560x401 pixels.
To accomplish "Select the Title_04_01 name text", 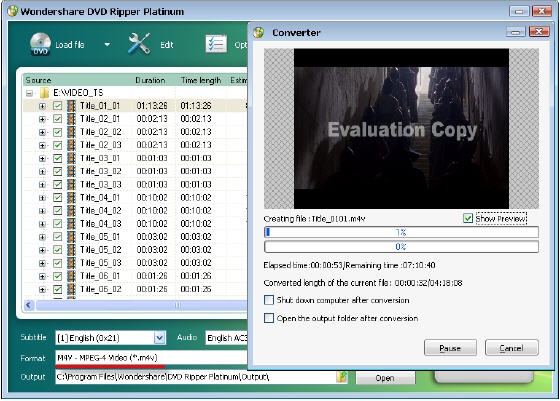I will click(x=100, y=197).
